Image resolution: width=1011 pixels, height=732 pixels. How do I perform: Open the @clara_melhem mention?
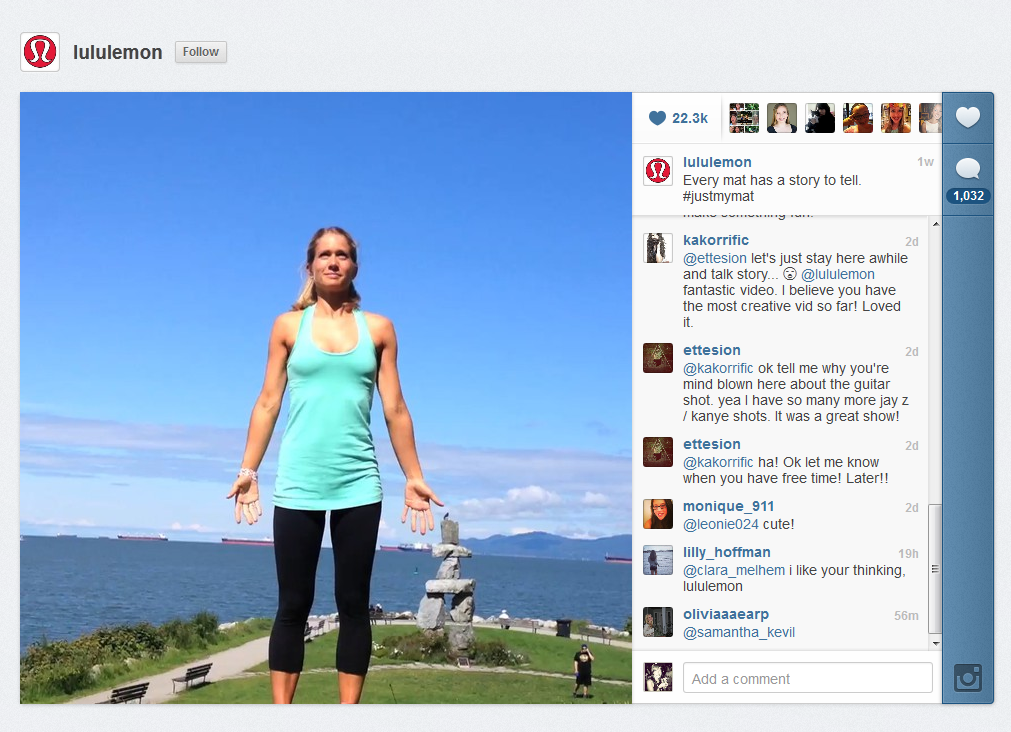pos(734,571)
